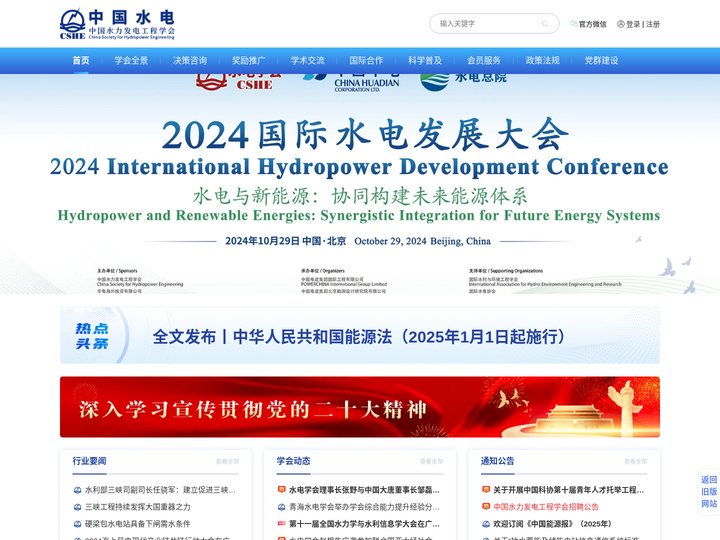Click the 通知公告 section title
Screen dimensions: 720x540
497,461
